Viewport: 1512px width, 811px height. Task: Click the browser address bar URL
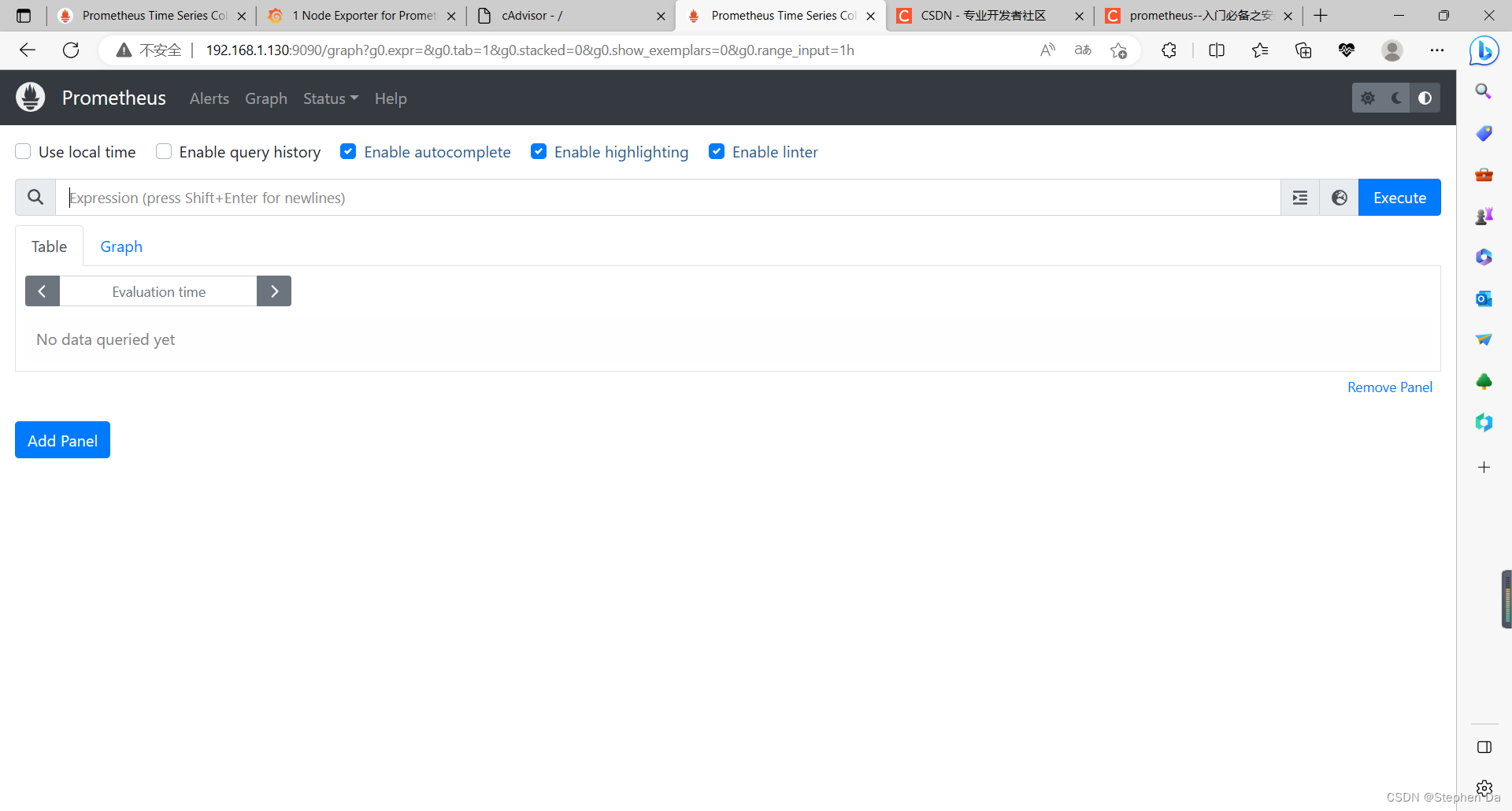click(530, 50)
